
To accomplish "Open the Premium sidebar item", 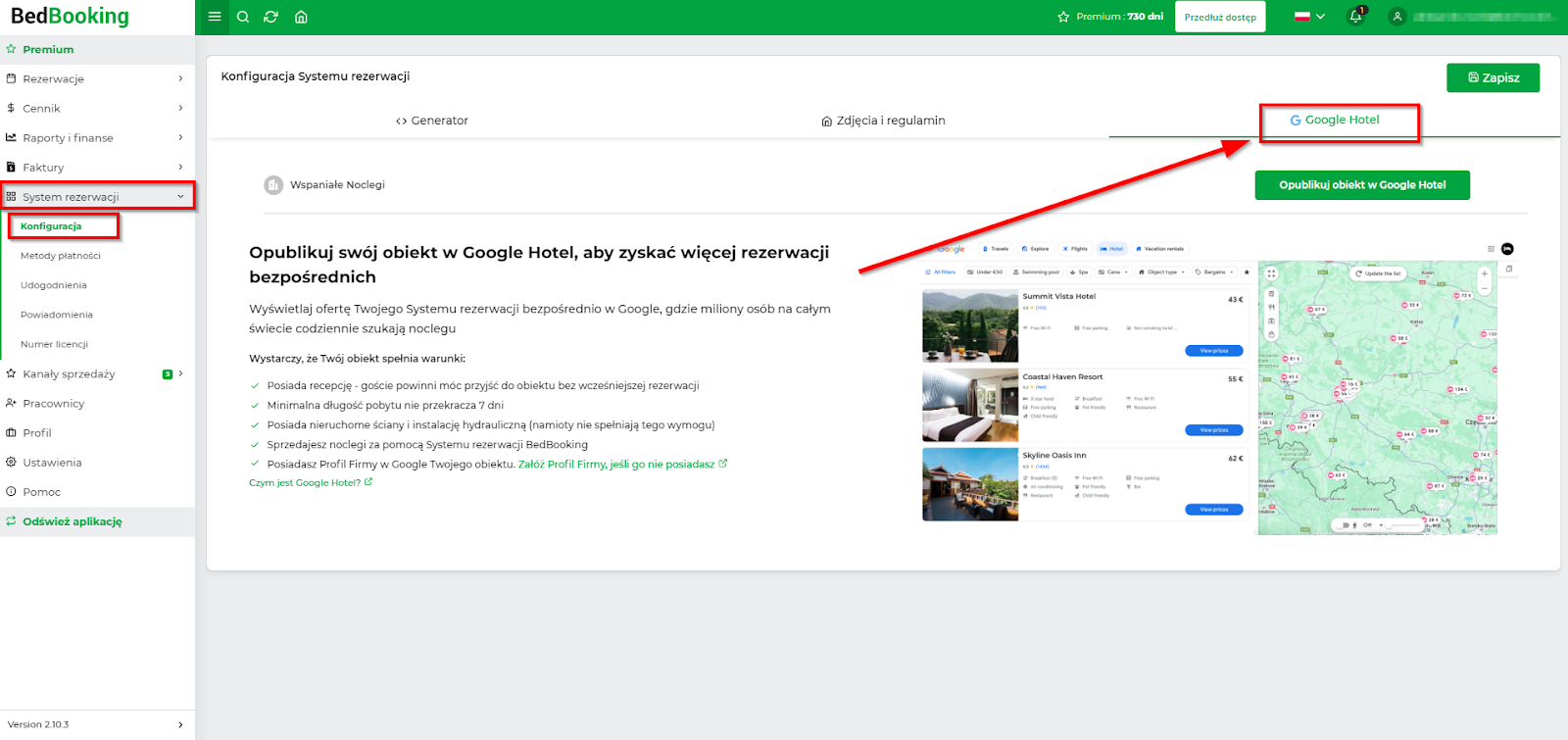I will pyautogui.click(x=97, y=49).
